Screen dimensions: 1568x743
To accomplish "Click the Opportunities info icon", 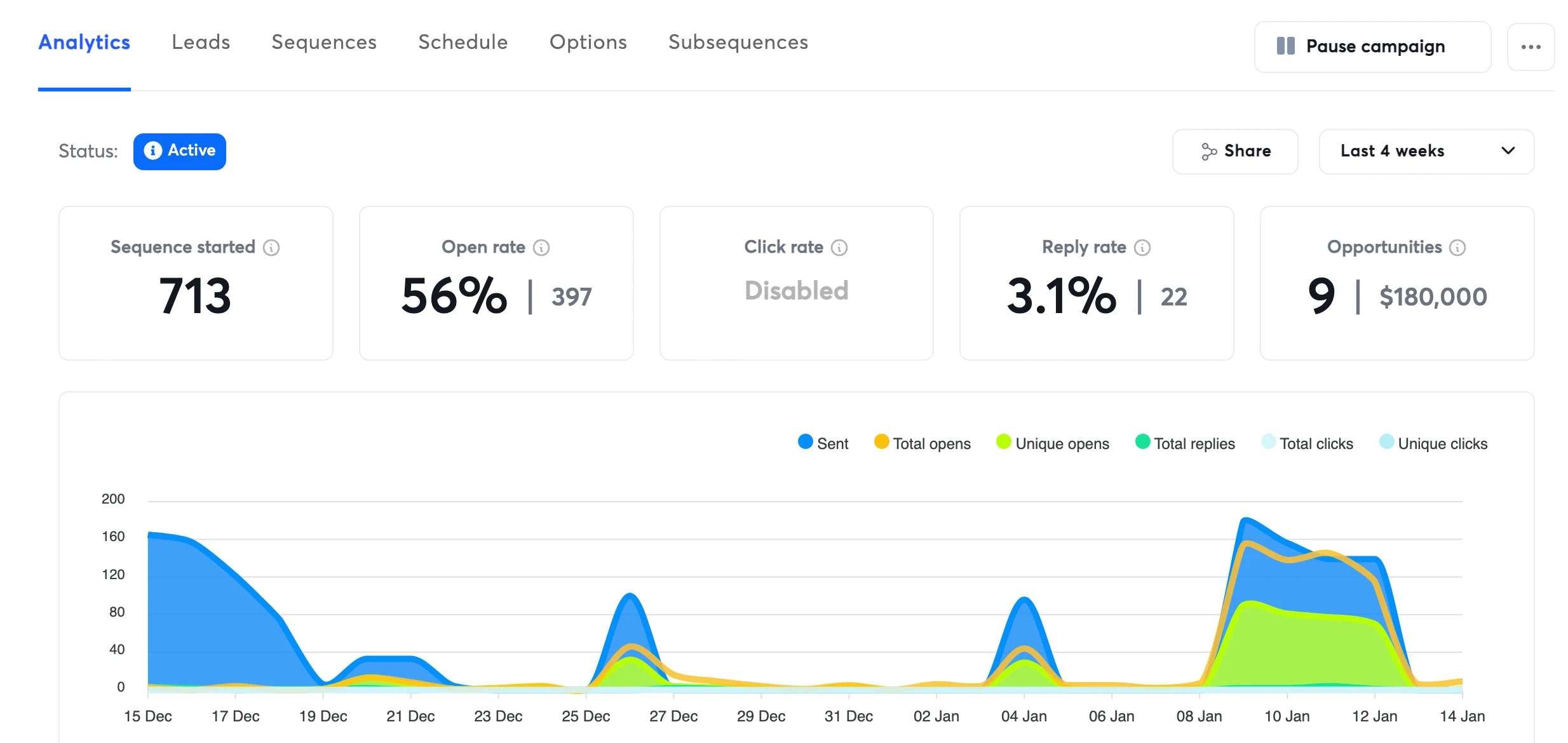I will click(x=1457, y=248).
